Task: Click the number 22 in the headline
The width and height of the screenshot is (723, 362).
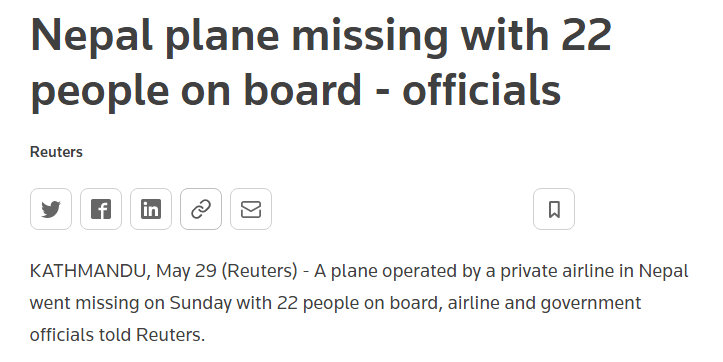Action: coord(586,36)
